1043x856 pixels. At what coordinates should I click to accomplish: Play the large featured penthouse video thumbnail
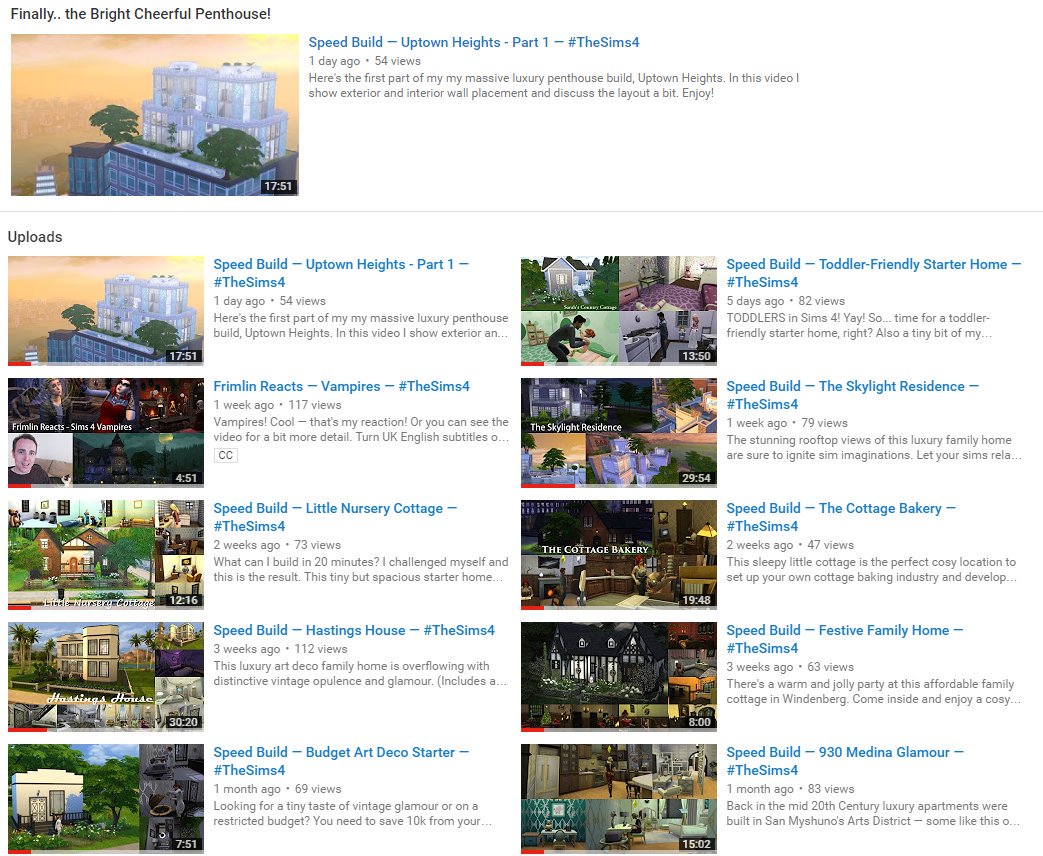click(x=154, y=114)
